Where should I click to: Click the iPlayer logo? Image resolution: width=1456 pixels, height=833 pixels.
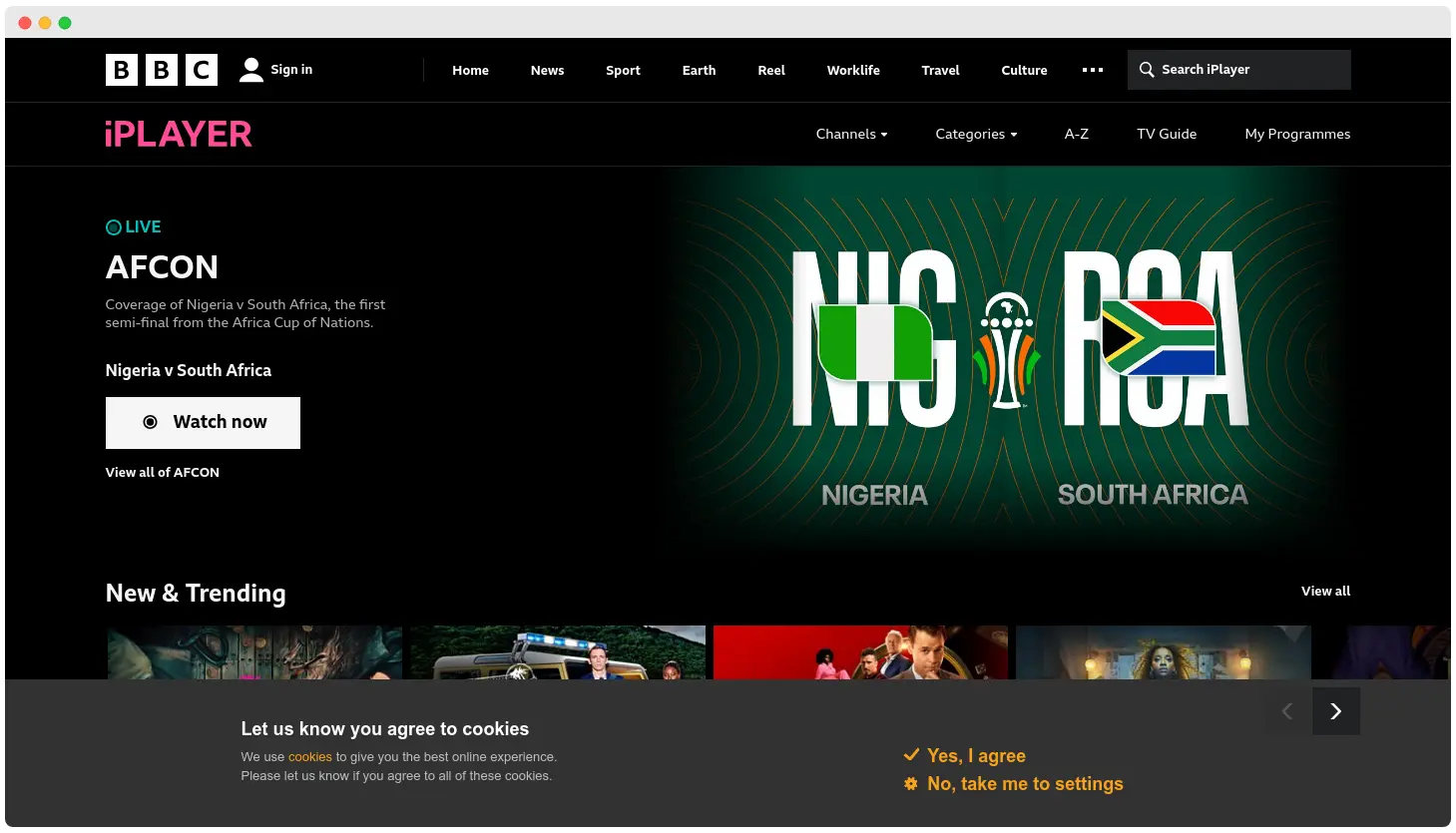(179, 134)
